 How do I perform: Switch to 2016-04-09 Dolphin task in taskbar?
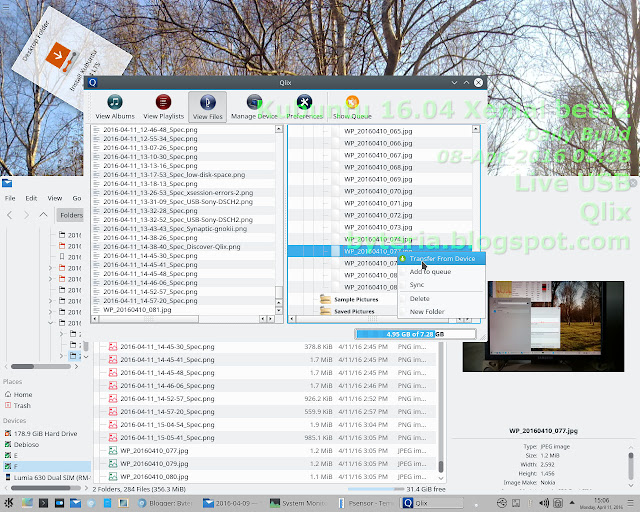point(232,503)
